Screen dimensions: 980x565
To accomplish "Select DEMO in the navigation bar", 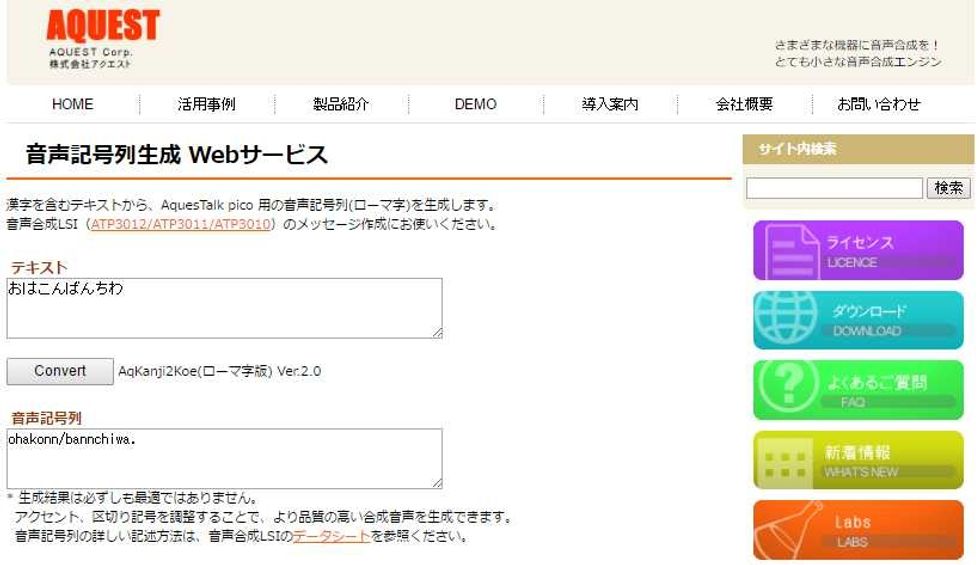I will (x=475, y=104).
